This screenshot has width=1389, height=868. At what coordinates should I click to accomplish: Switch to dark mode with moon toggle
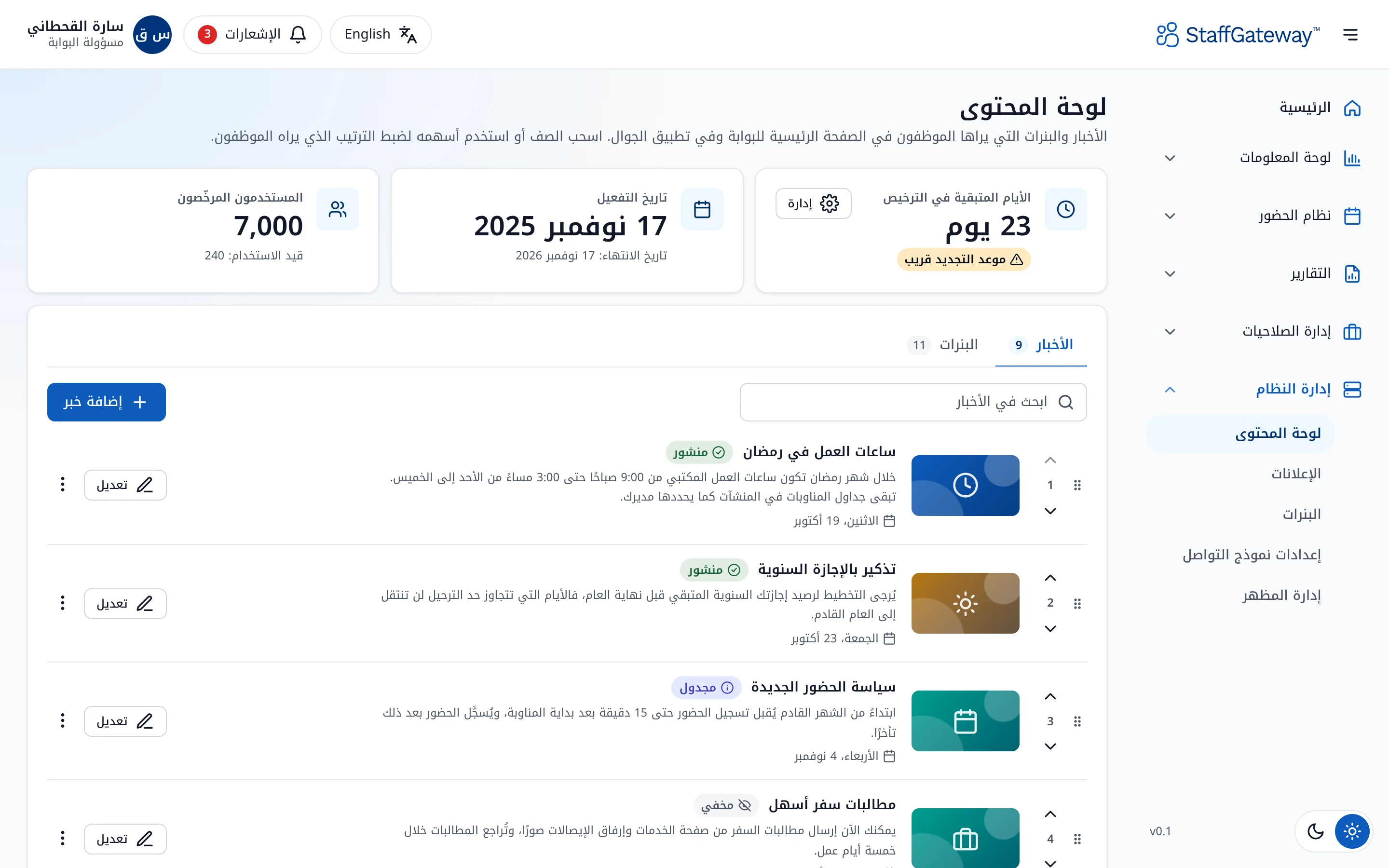pyautogui.click(x=1316, y=831)
